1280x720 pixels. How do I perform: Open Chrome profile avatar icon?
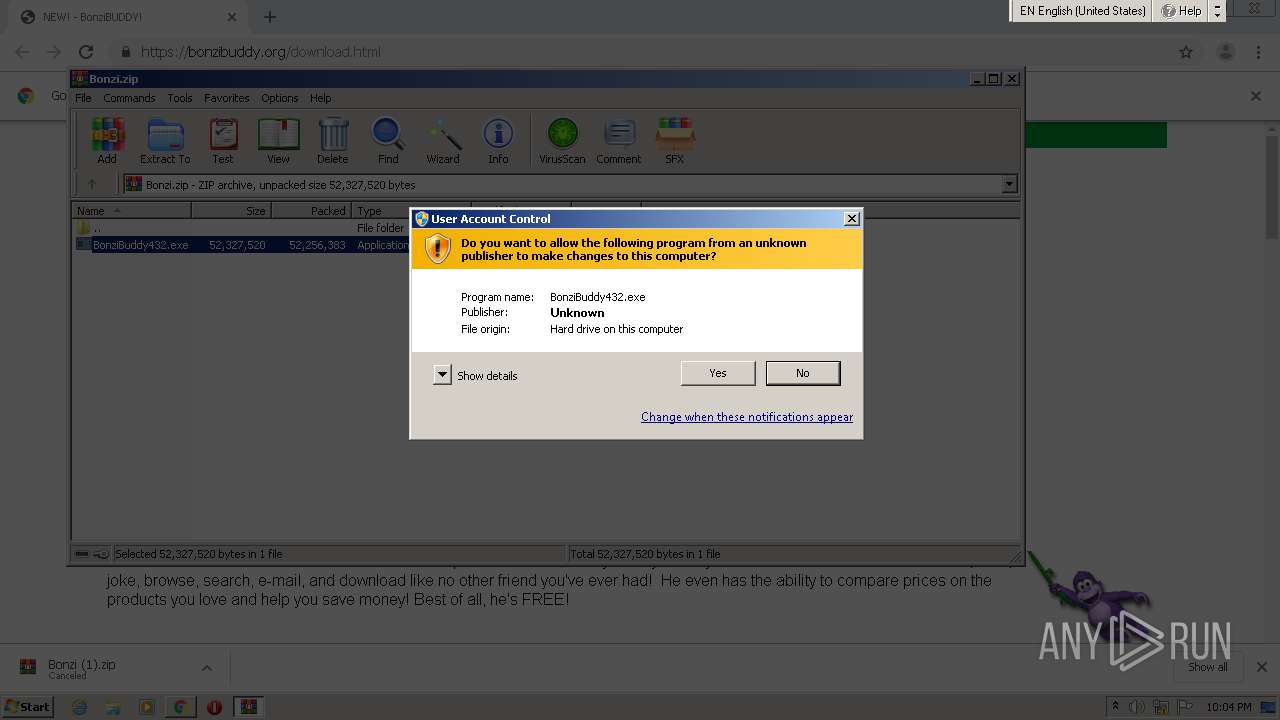[1225, 52]
